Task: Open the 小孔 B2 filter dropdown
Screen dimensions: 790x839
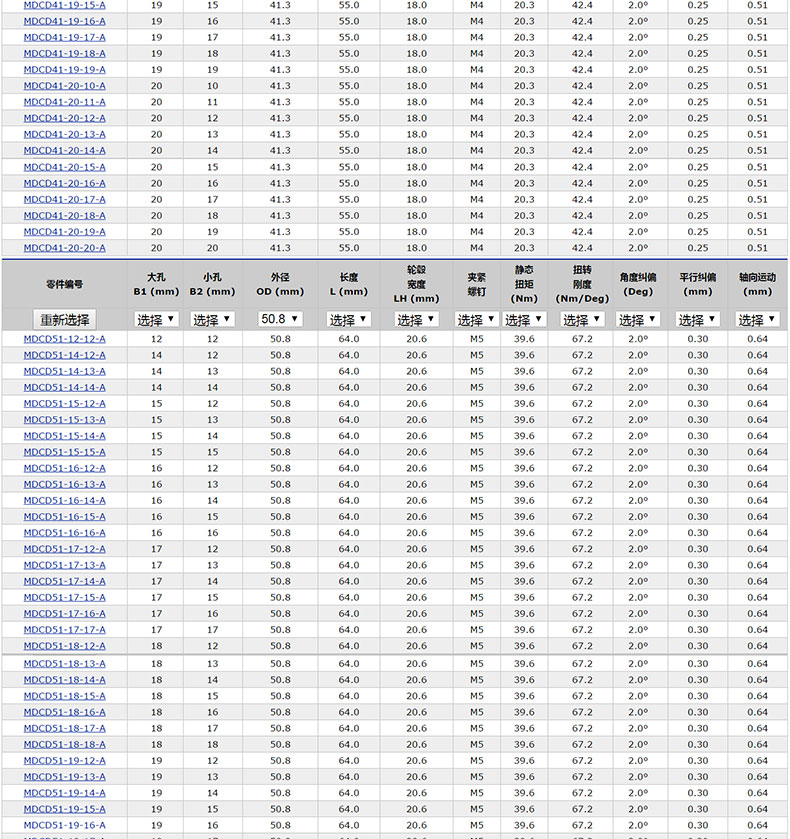Action: pyautogui.click(x=212, y=320)
